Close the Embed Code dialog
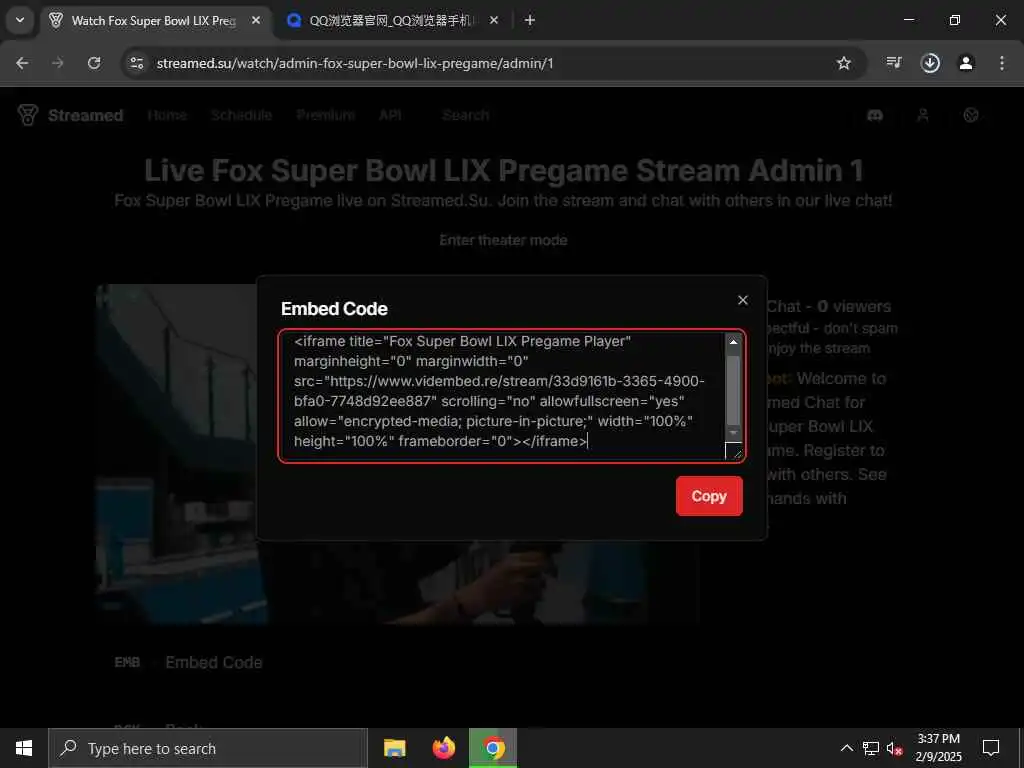This screenshot has width=1024, height=768. pyautogui.click(x=743, y=300)
